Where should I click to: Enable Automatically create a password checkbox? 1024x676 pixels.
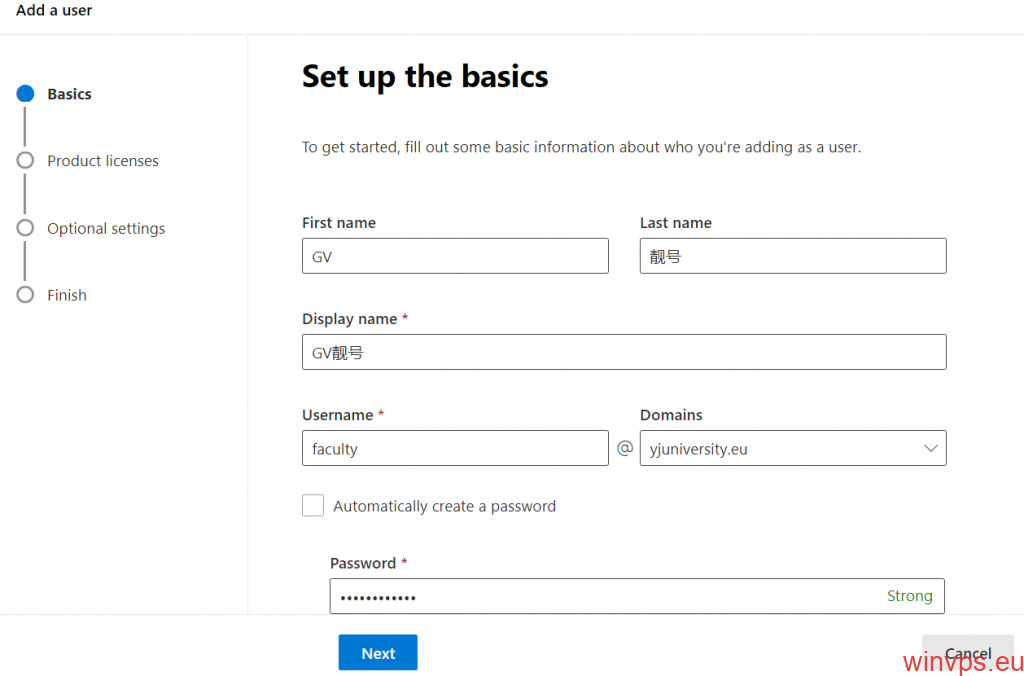(x=313, y=506)
